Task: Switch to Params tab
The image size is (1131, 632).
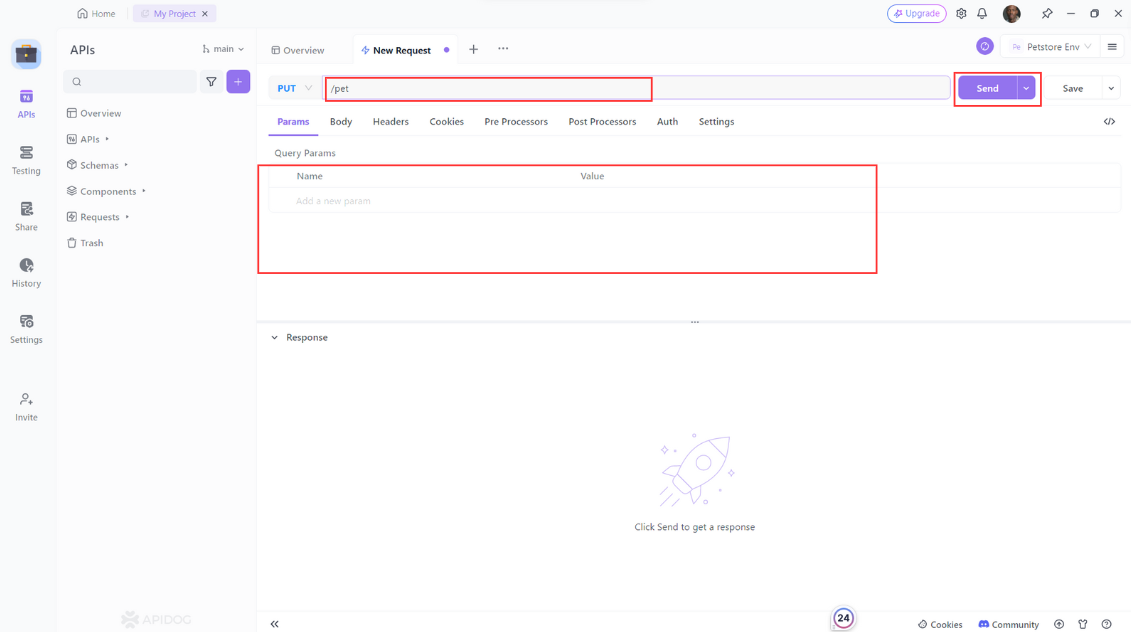Action: coord(293,121)
